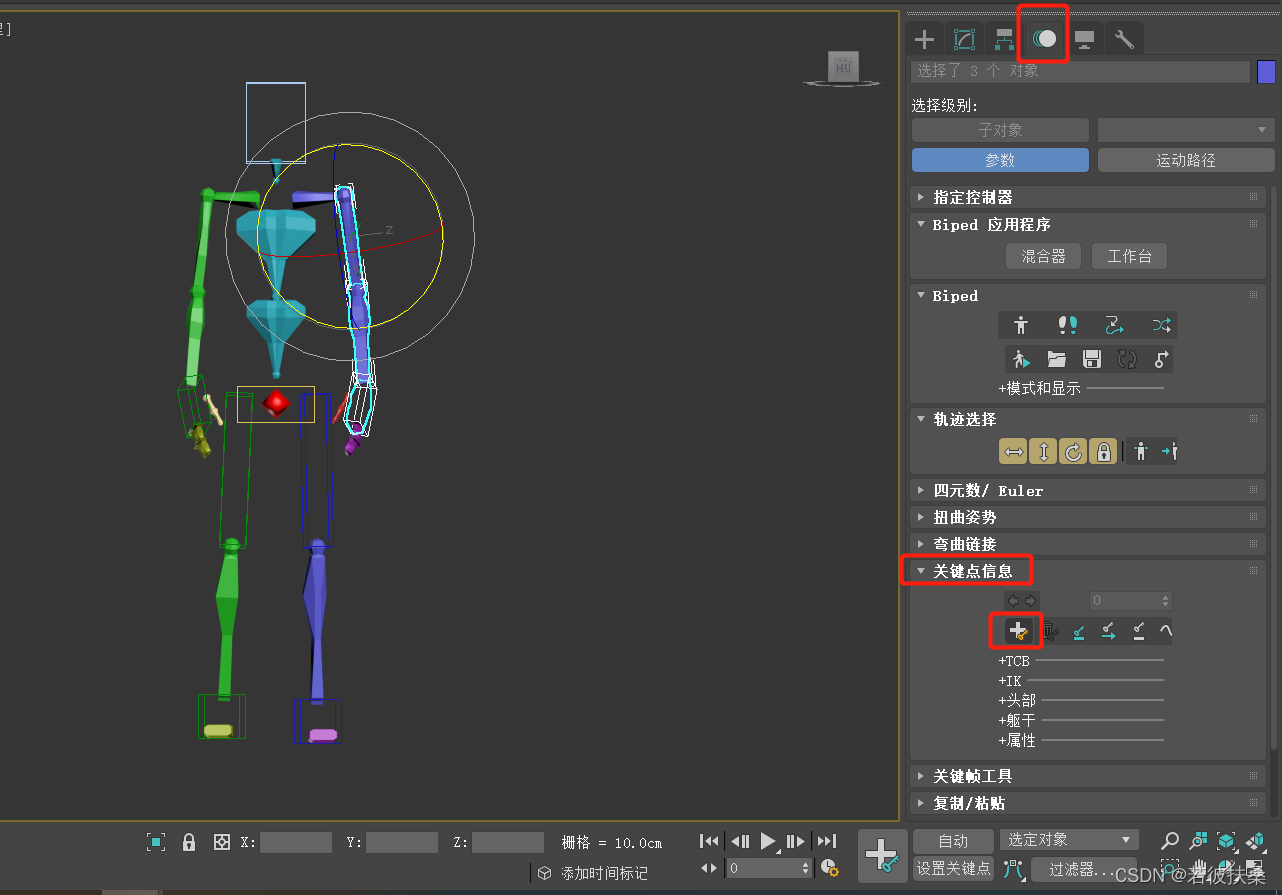1282x895 pixels.
Task: Click the Set Sliding Key icon
Action: tap(1109, 631)
